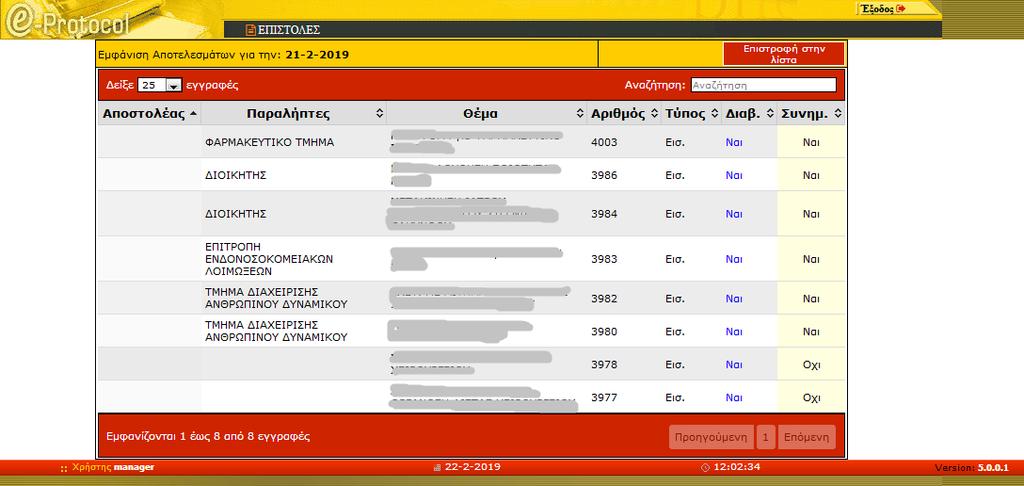The height and width of the screenshot is (486, 1024).
Task: Click protocol number 3986
Action: point(604,175)
